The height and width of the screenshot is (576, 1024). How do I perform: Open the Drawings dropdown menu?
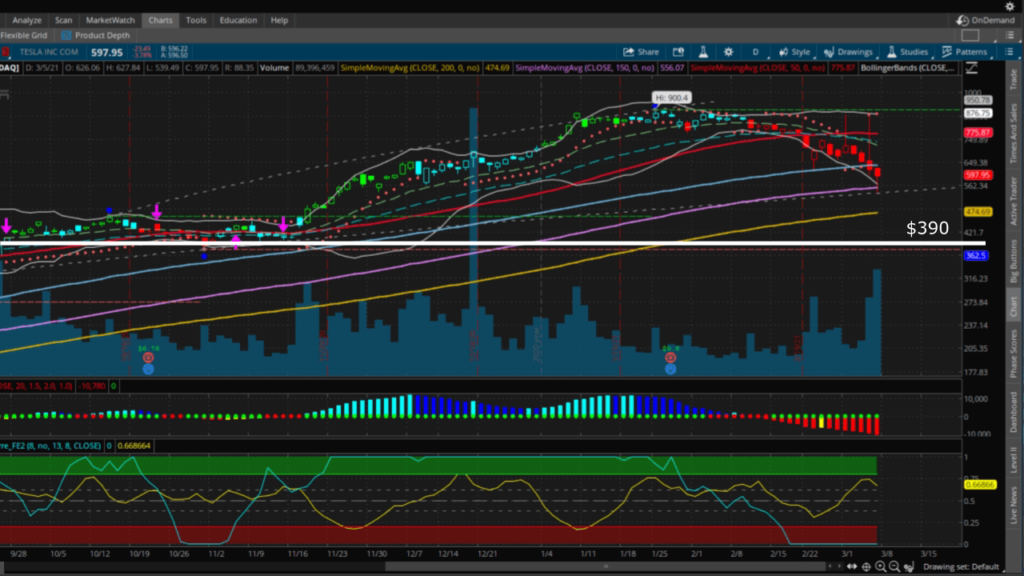pyautogui.click(x=848, y=52)
